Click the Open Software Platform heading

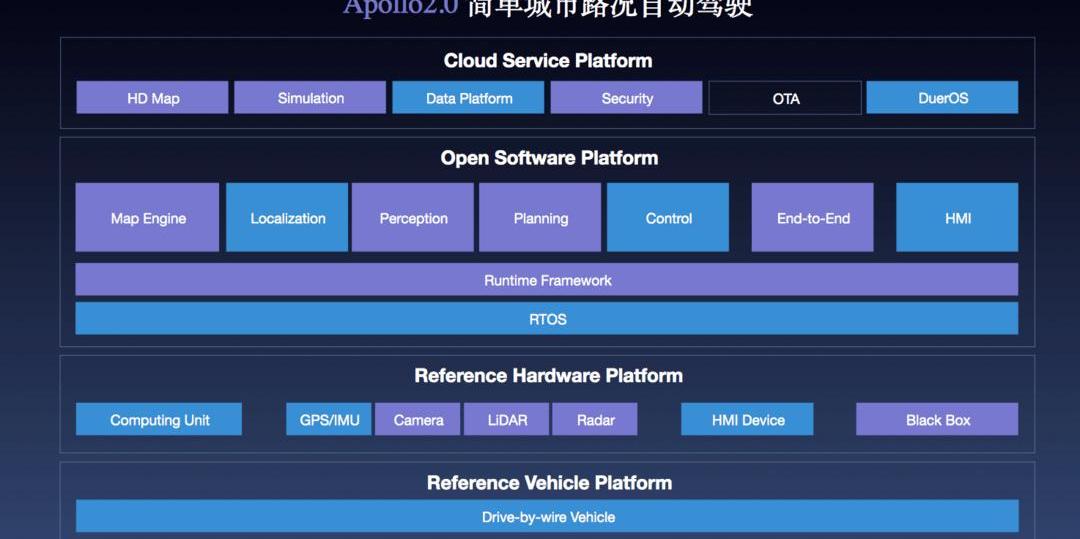point(549,158)
